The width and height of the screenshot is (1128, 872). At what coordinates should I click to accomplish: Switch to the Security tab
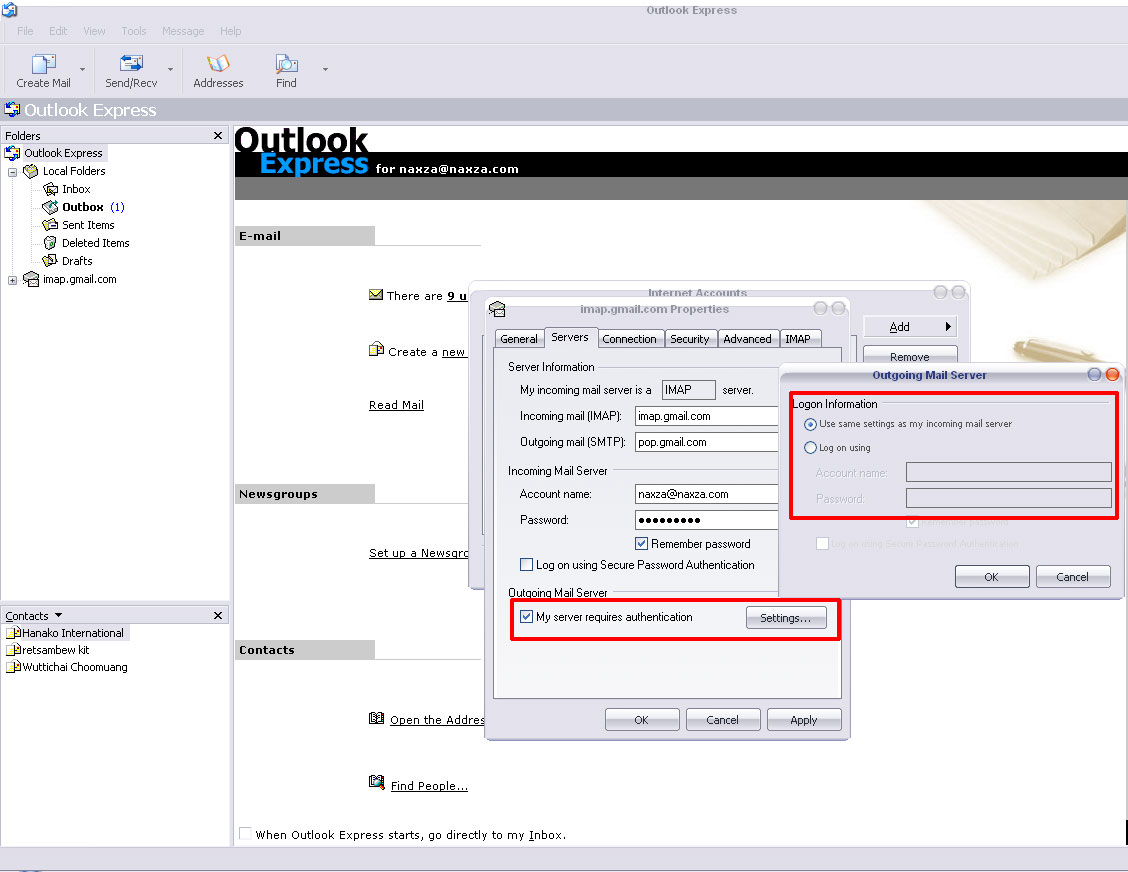pyautogui.click(x=690, y=339)
